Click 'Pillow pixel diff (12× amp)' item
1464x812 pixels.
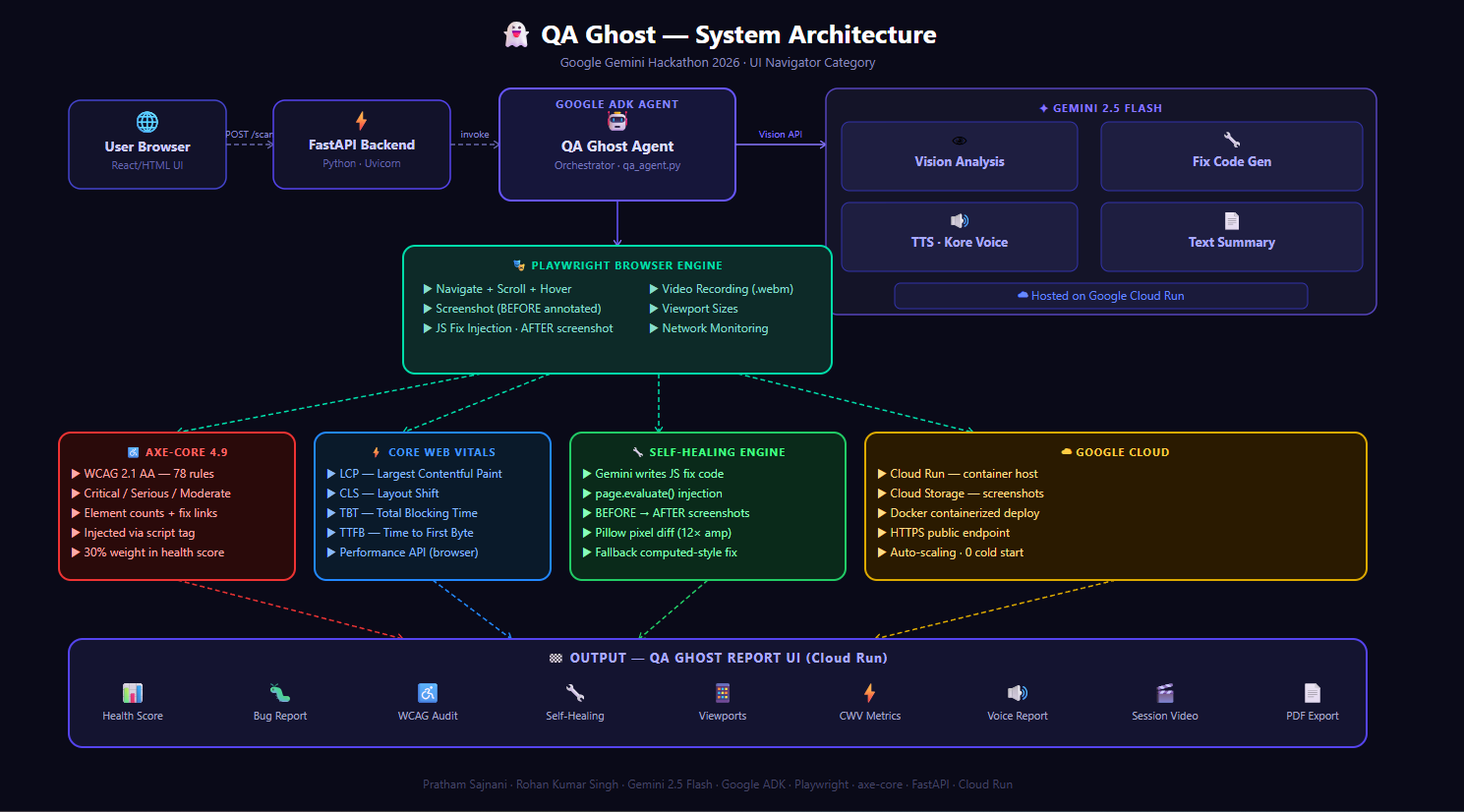tap(658, 533)
